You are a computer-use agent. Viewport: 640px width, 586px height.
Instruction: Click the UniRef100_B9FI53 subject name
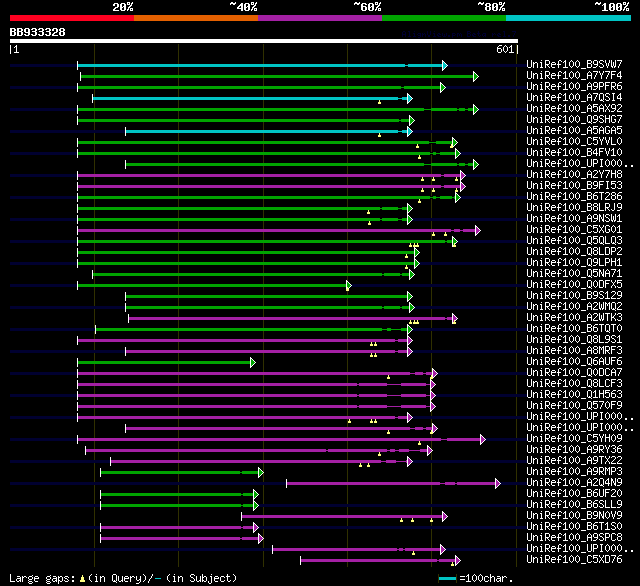[574, 186]
